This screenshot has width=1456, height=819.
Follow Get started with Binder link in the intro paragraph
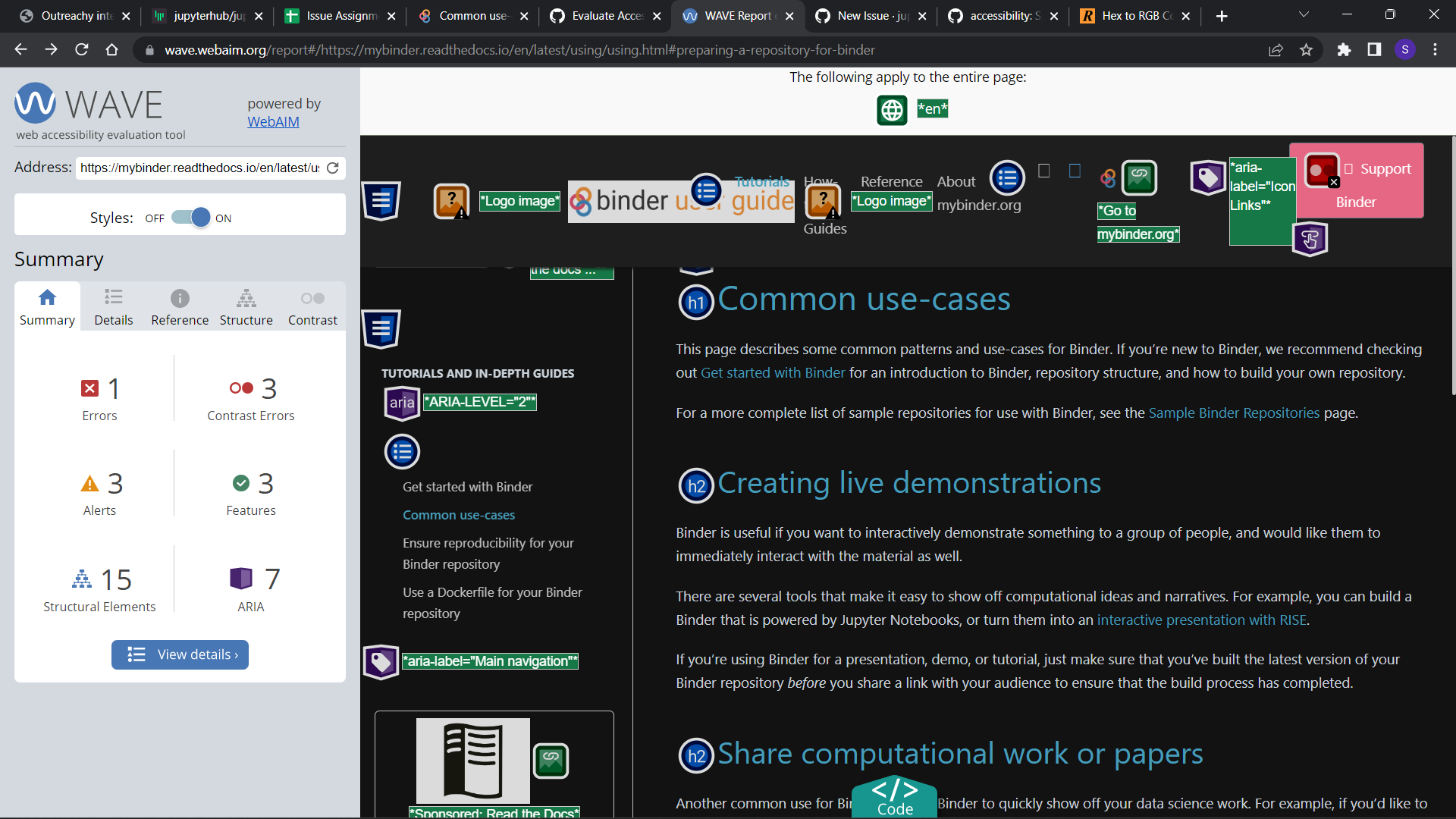773,372
